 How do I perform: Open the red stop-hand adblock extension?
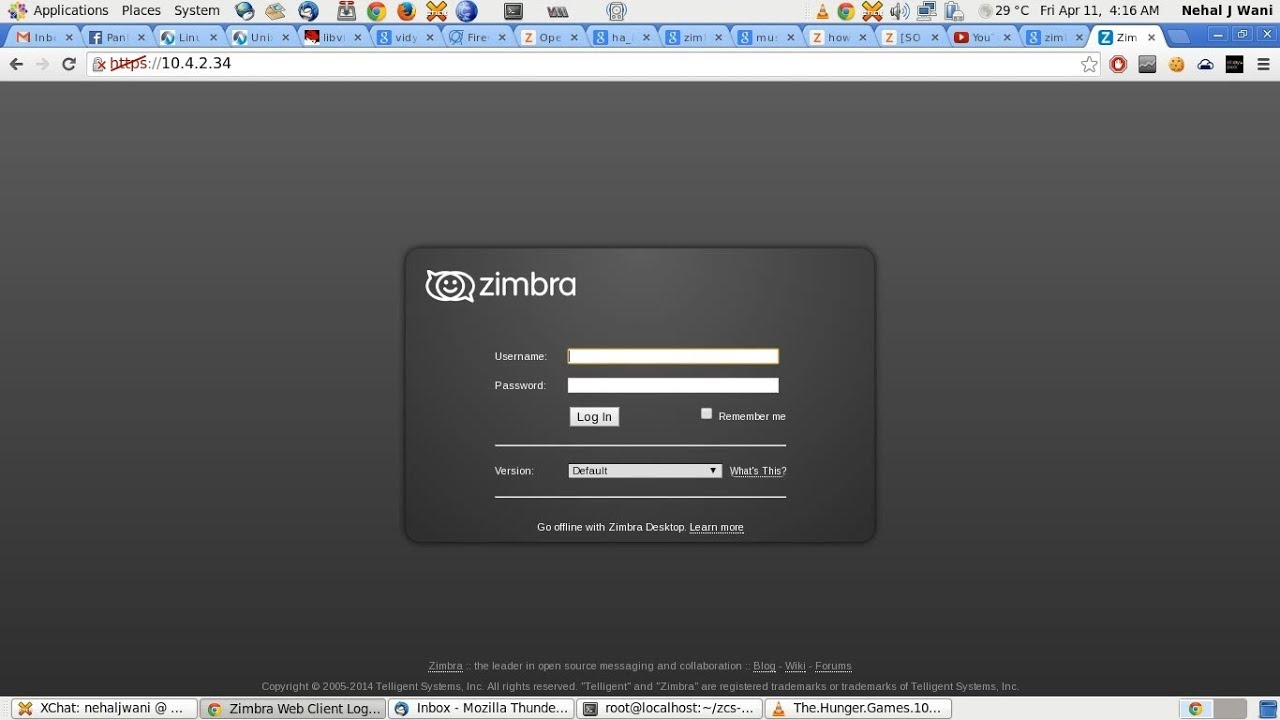click(x=1119, y=64)
